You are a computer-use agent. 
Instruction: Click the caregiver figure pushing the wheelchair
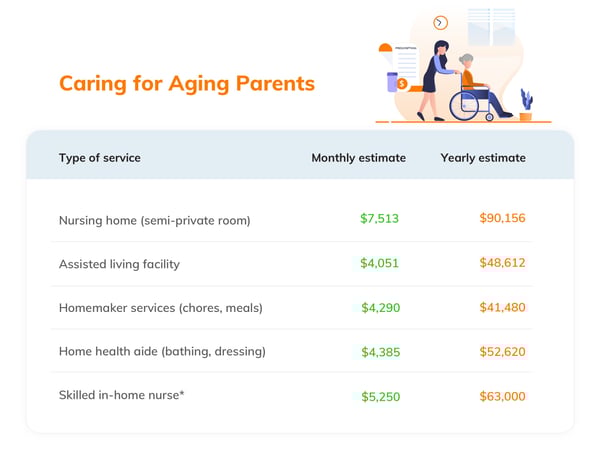pos(436,80)
